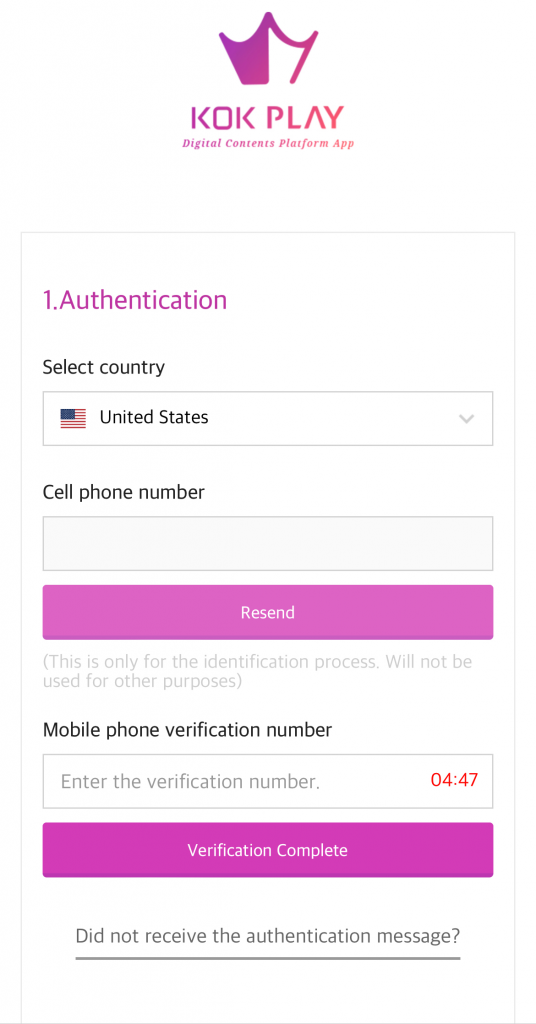Click the KOK PLAY wordmark text
This screenshot has height=1024, width=536.
pos(268,118)
